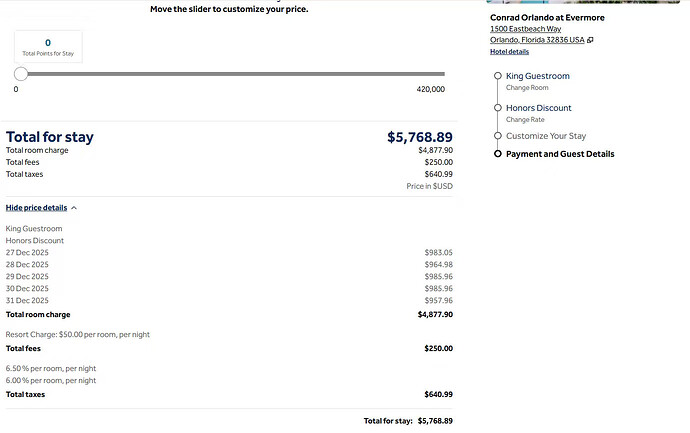Click the hotel photo thumbnail strip
The width and height of the screenshot is (690, 433).
point(583,2)
